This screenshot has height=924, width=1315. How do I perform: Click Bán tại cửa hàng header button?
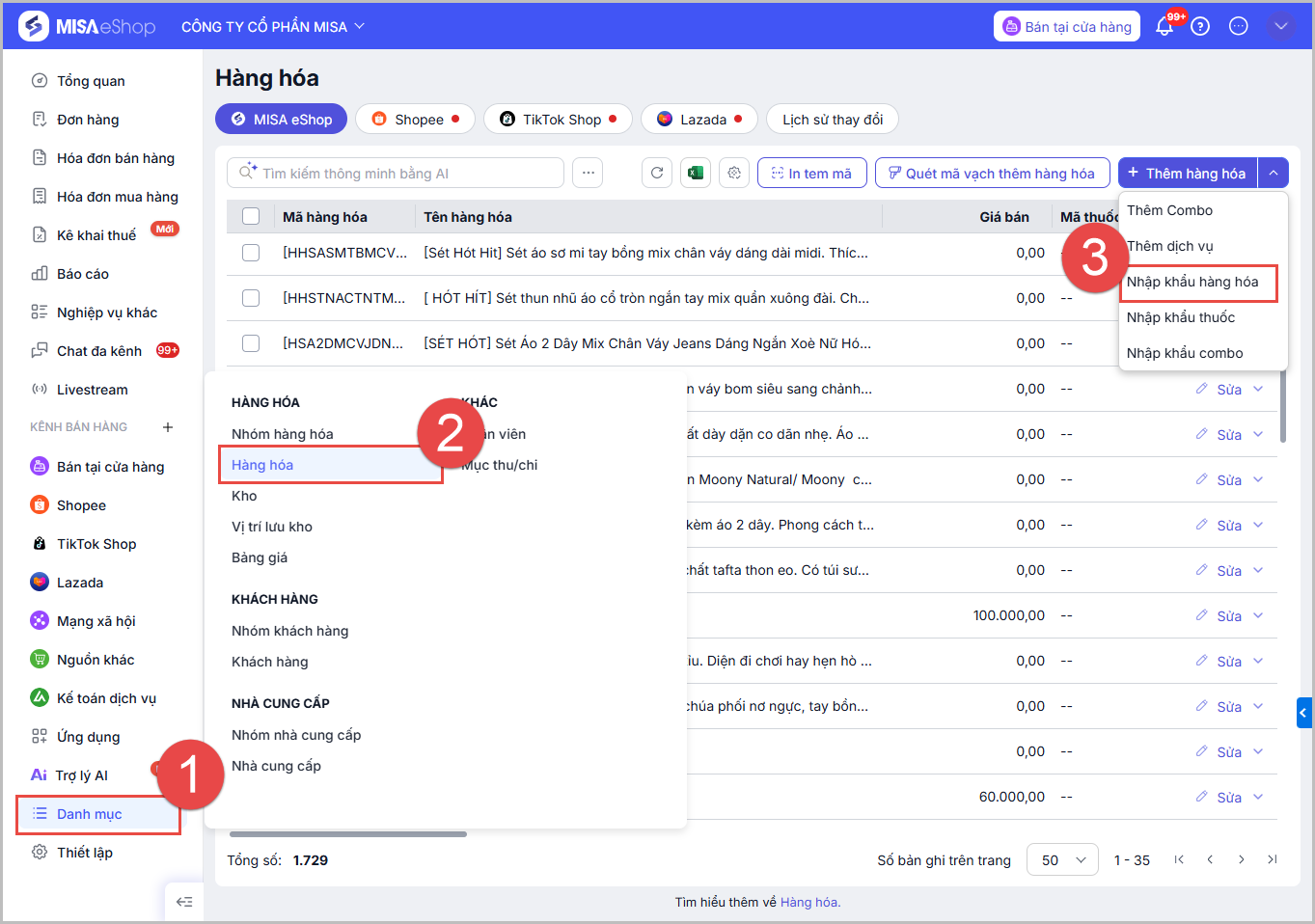pos(1067,26)
